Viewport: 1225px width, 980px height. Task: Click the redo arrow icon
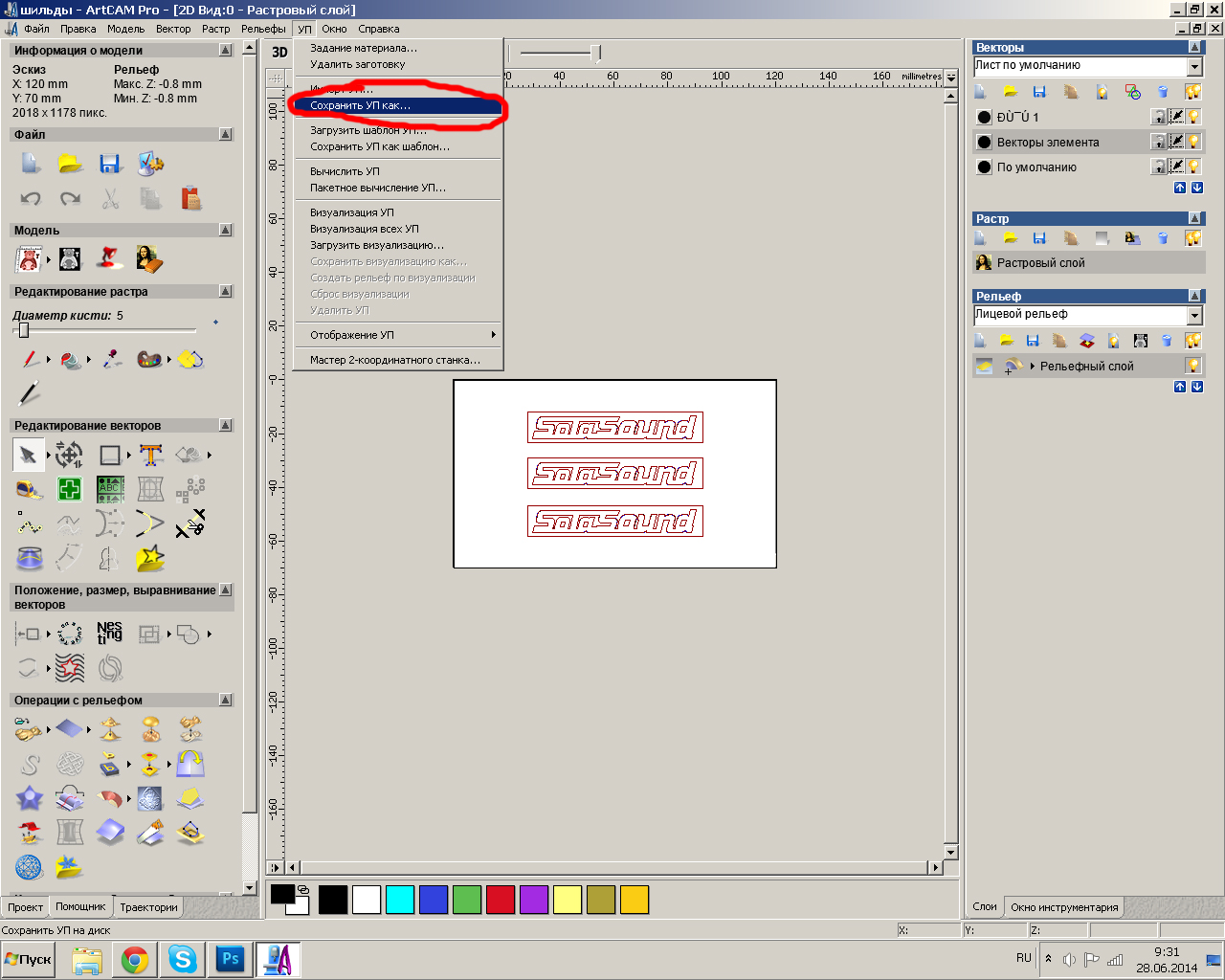click(x=70, y=198)
